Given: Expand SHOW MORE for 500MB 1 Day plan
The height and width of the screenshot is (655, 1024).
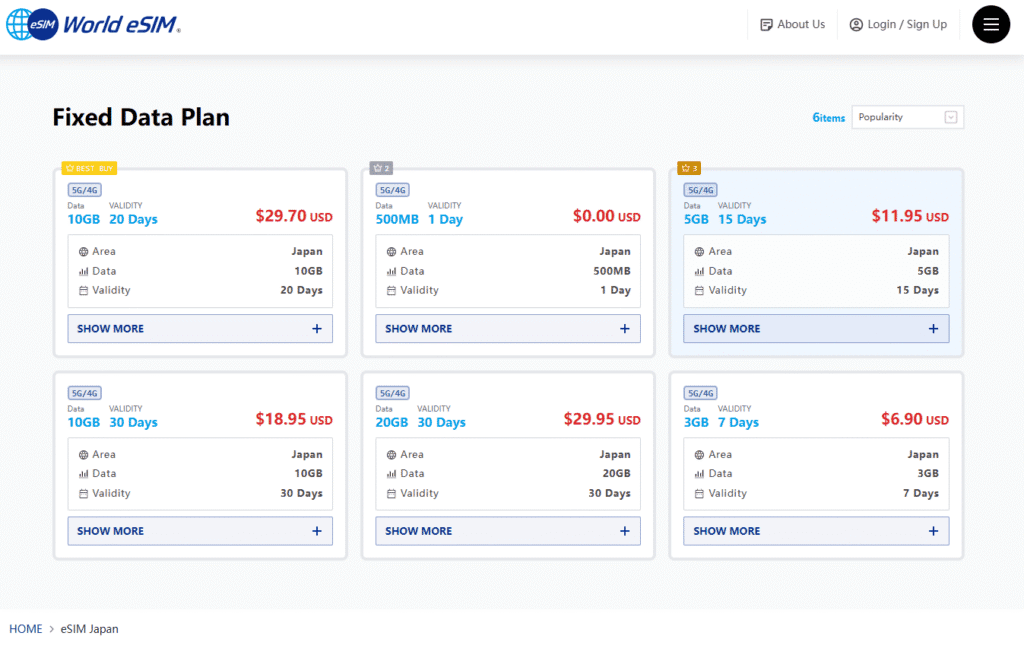Looking at the screenshot, I should tap(507, 329).
